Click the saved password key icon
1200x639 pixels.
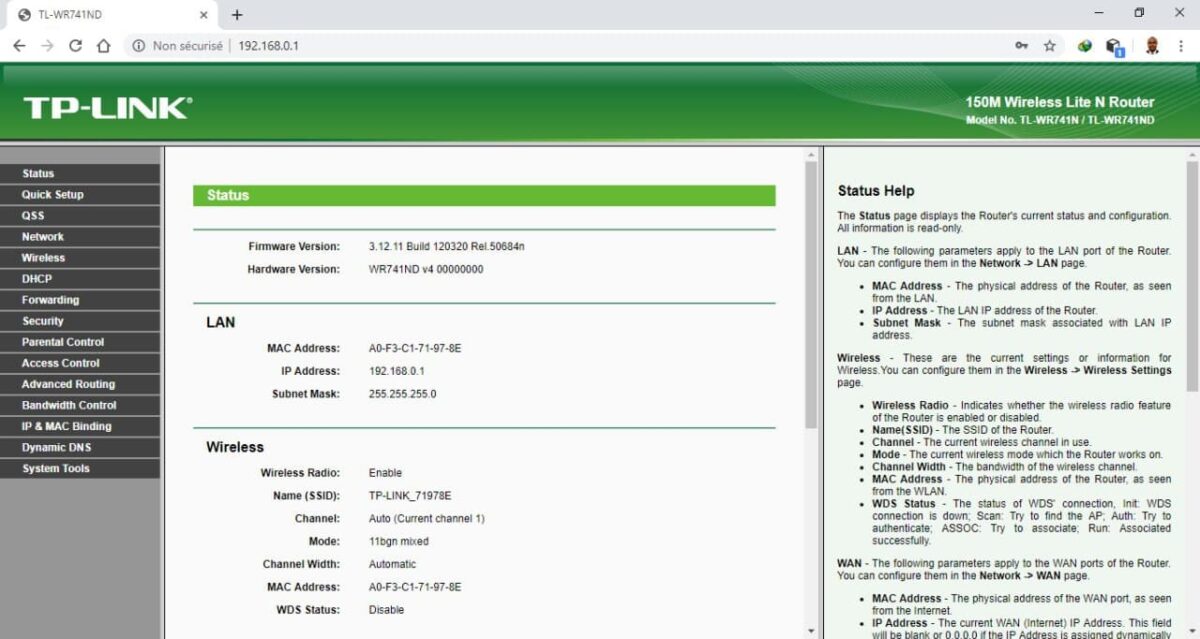1021,46
